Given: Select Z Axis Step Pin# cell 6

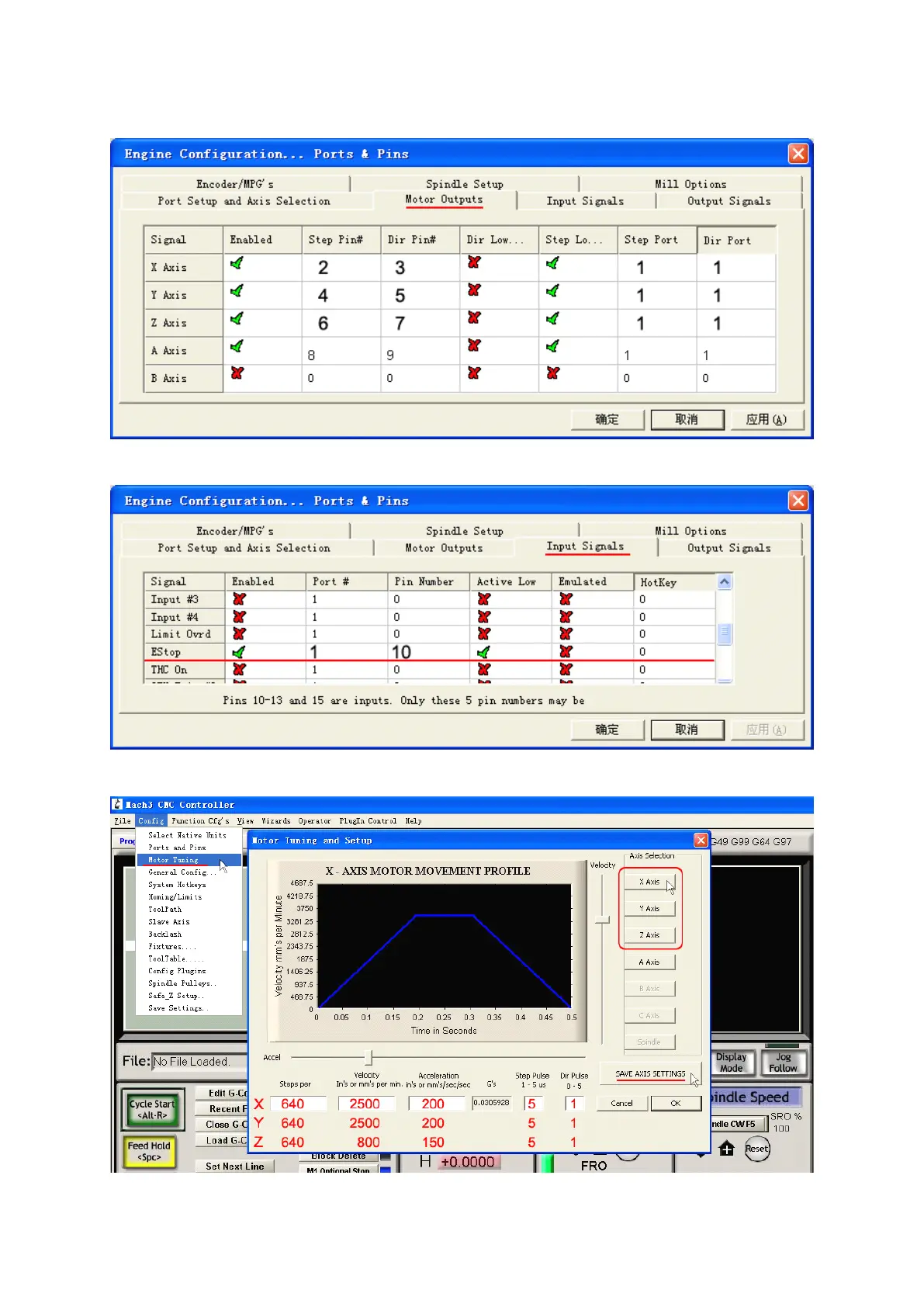Looking at the screenshot, I should point(341,323).
